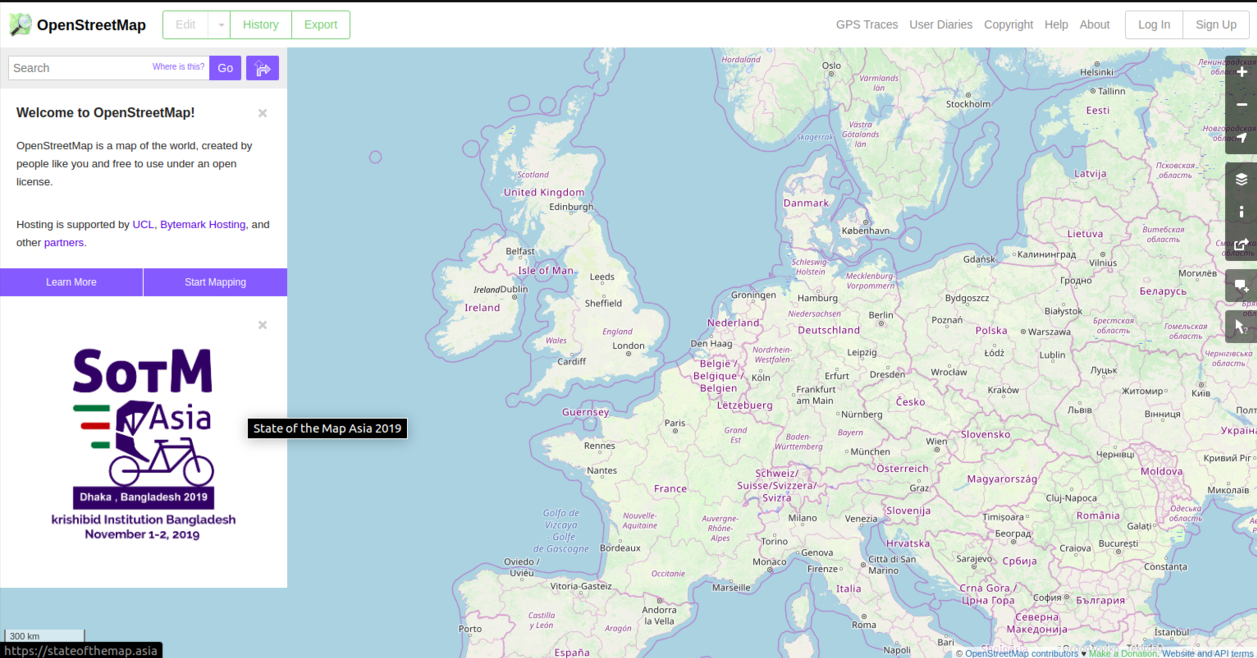Click the Cardiff label on map

coord(571,362)
